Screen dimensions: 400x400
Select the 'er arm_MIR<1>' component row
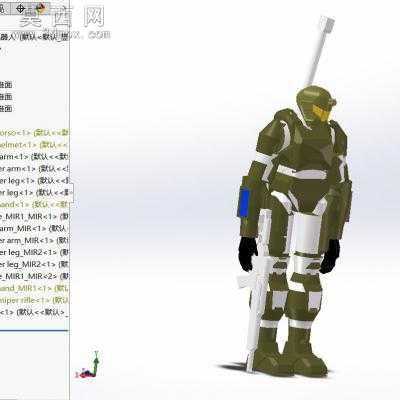tap(34, 240)
